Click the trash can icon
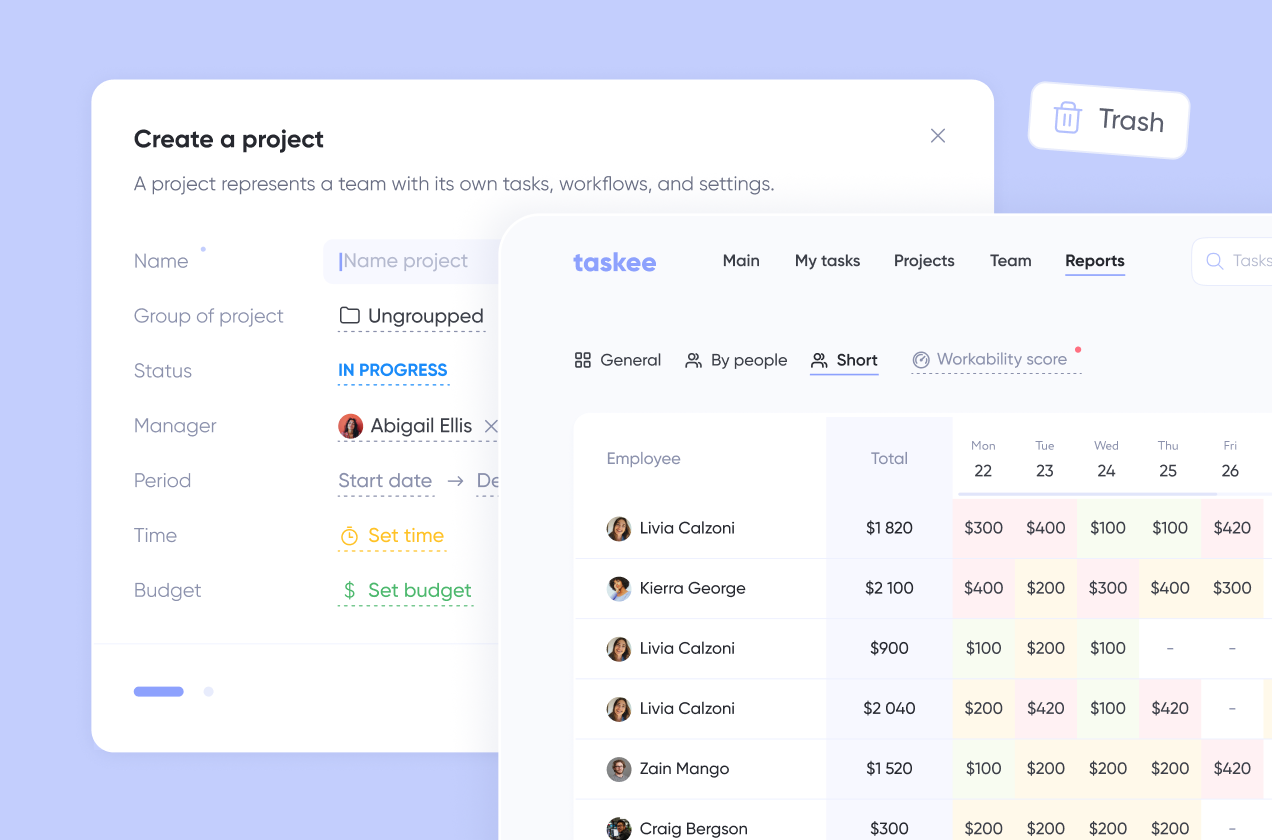The height and width of the screenshot is (840, 1272). point(1067,118)
